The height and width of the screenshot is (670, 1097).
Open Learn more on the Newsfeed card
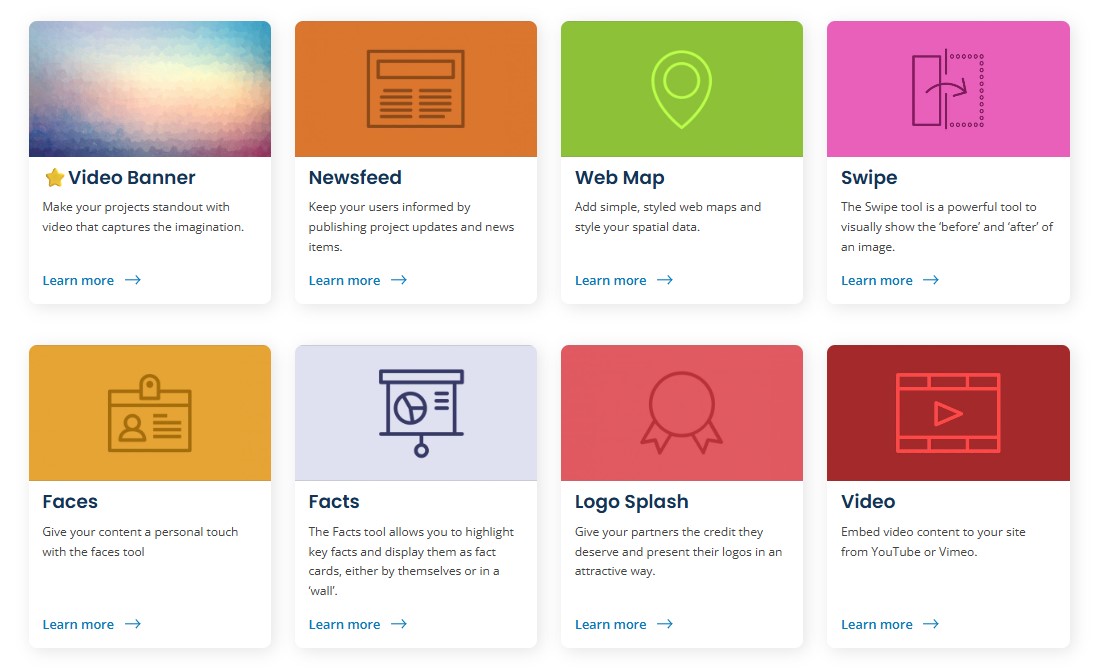click(x=344, y=280)
